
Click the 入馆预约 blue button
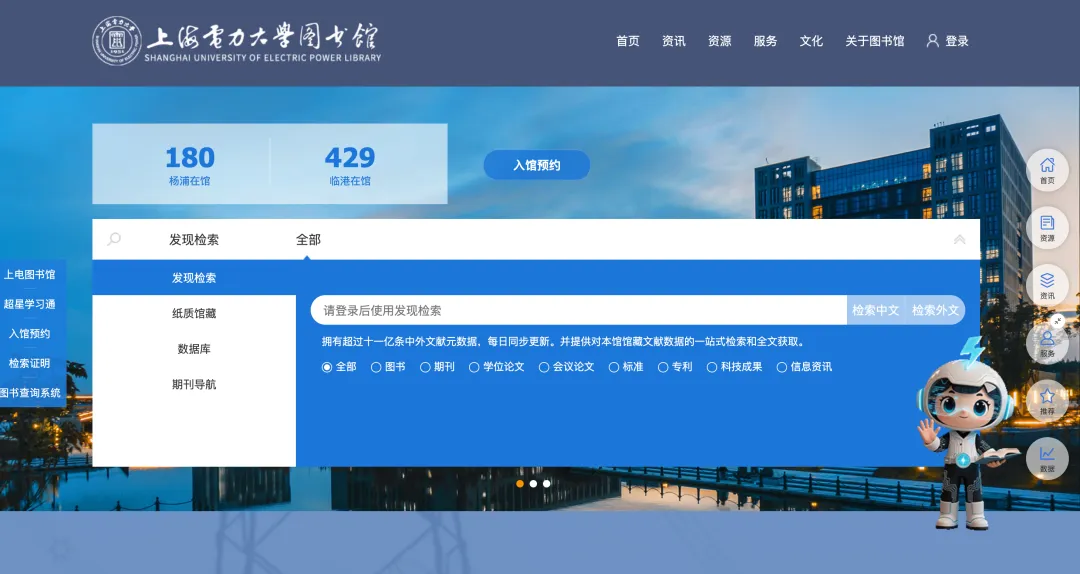[x=537, y=165]
